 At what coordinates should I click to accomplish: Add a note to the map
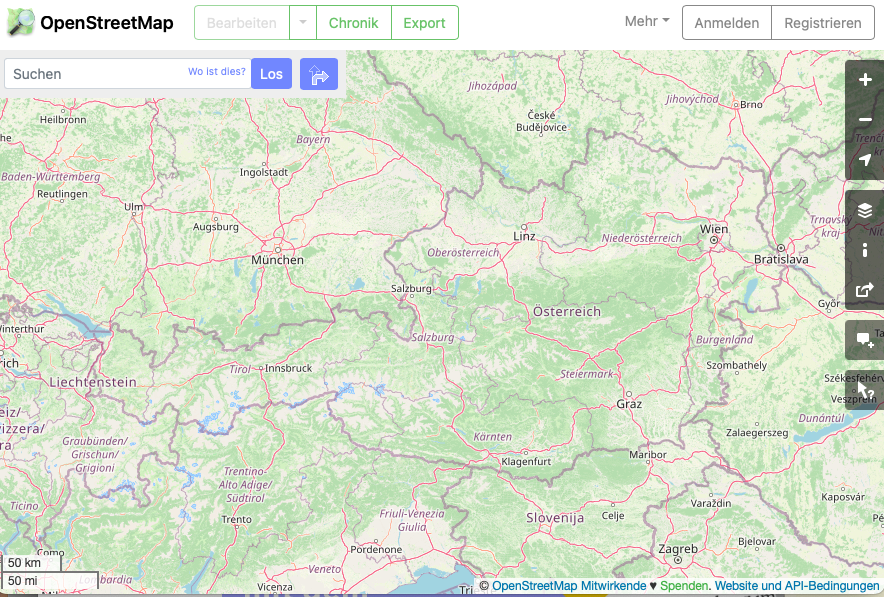click(865, 340)
